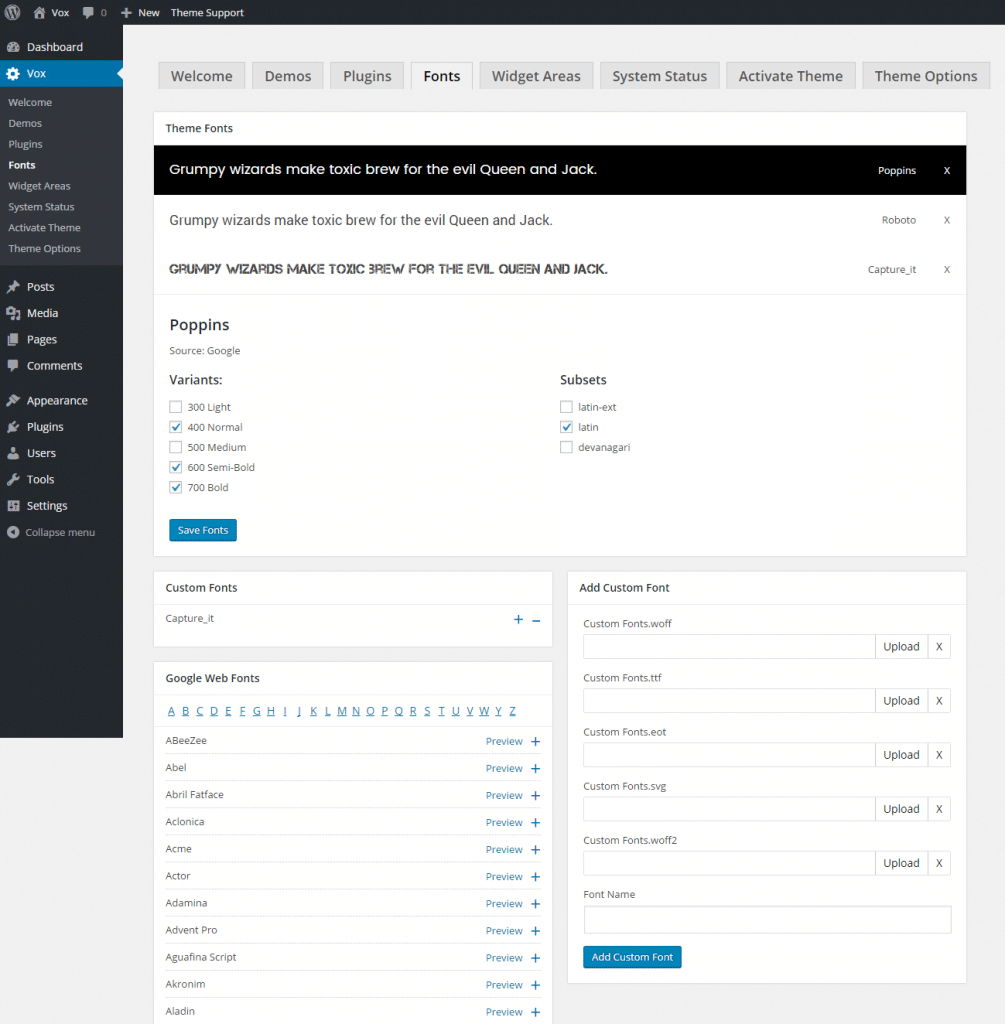Viewport: 1005px width, 1024px height.
Task: Uncheck the 600 Semi-Bold variant
Action: [176, 467]
